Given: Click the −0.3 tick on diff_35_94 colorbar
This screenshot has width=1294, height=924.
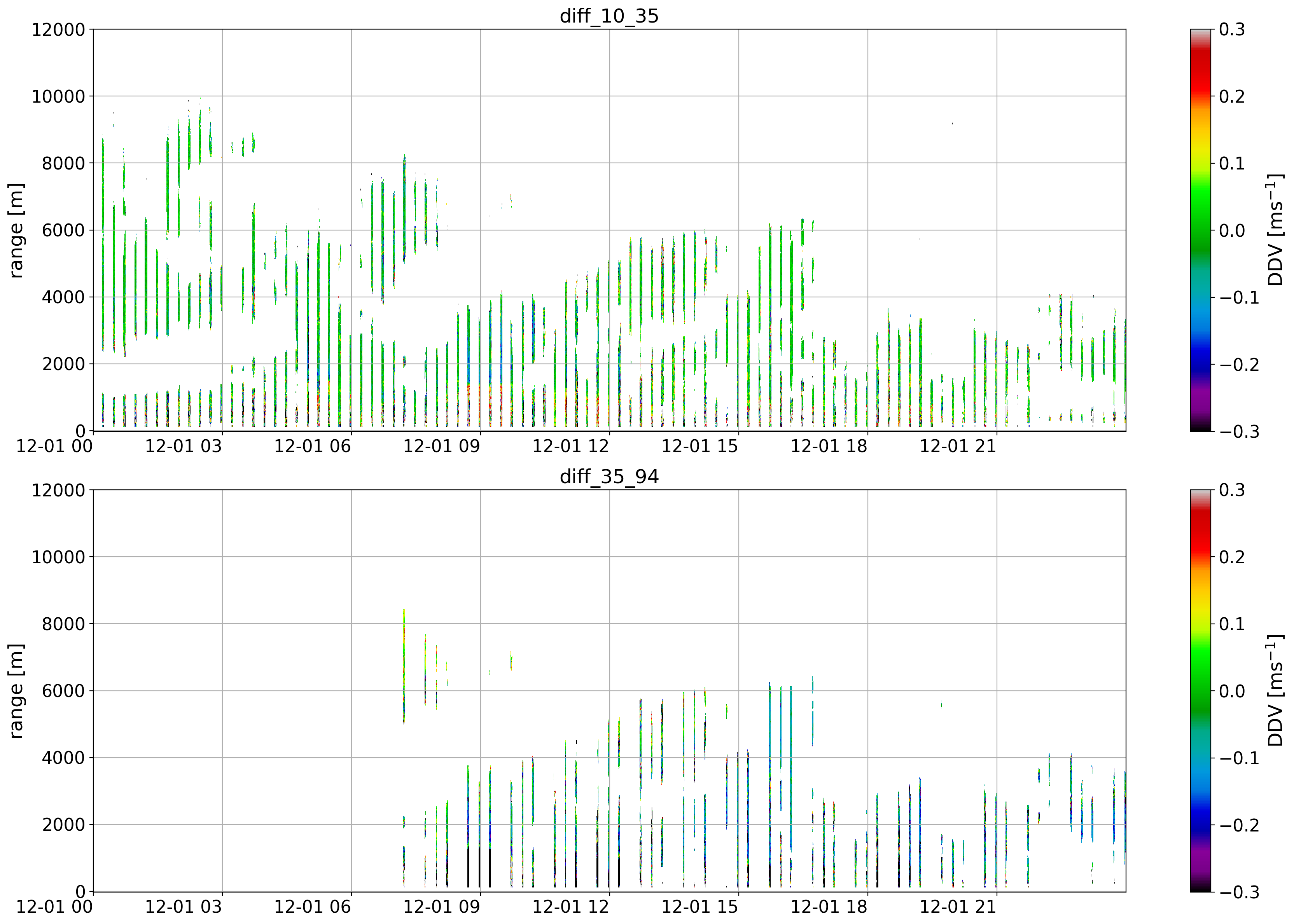Looking at the screenshot, I should pos(1239,892).
